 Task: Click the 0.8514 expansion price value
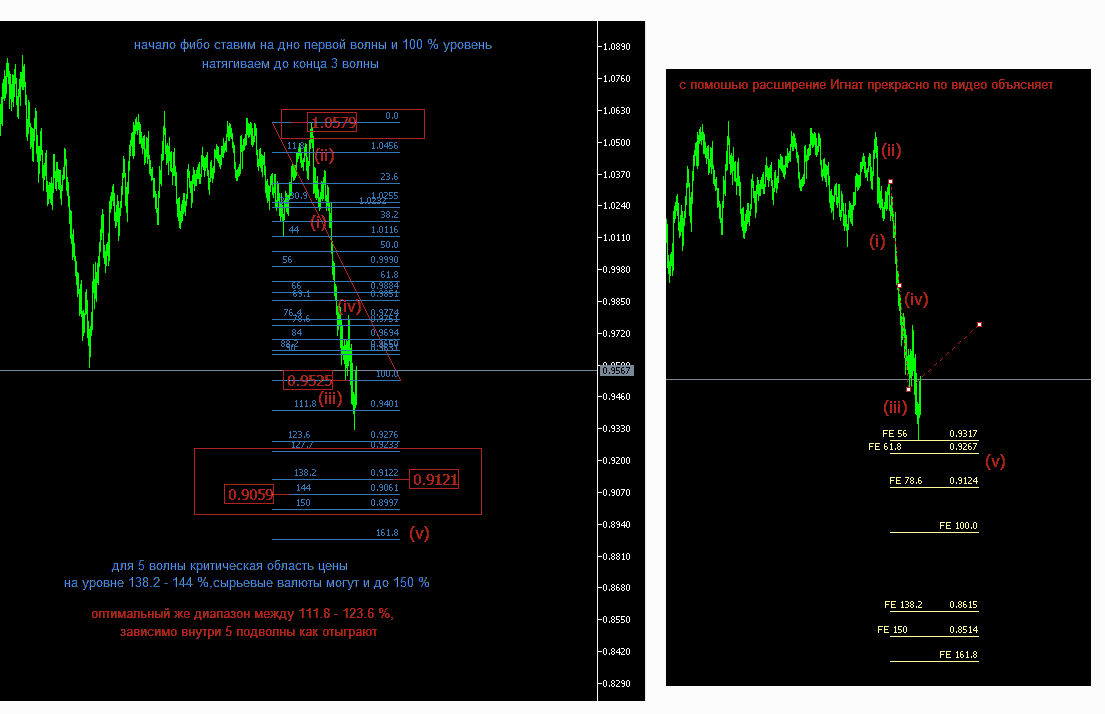point(963,629)
